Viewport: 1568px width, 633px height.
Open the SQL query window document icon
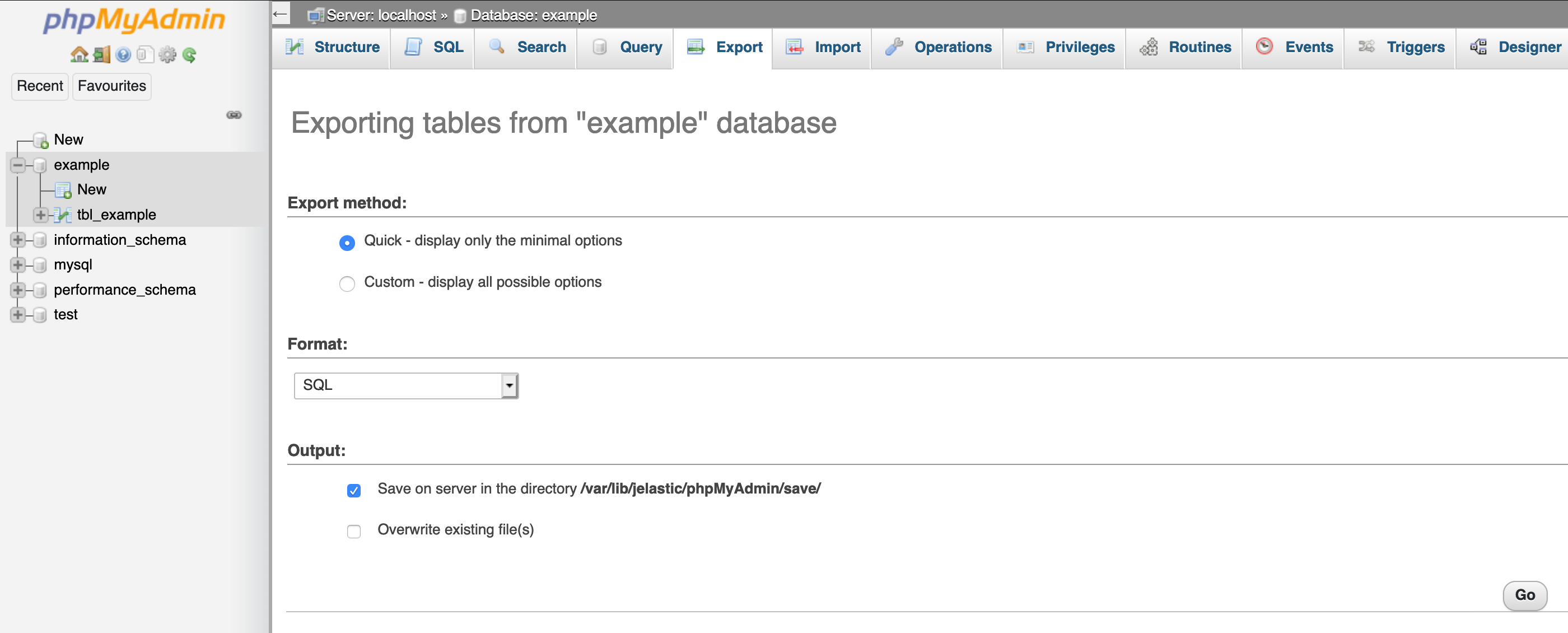point(145,54)
